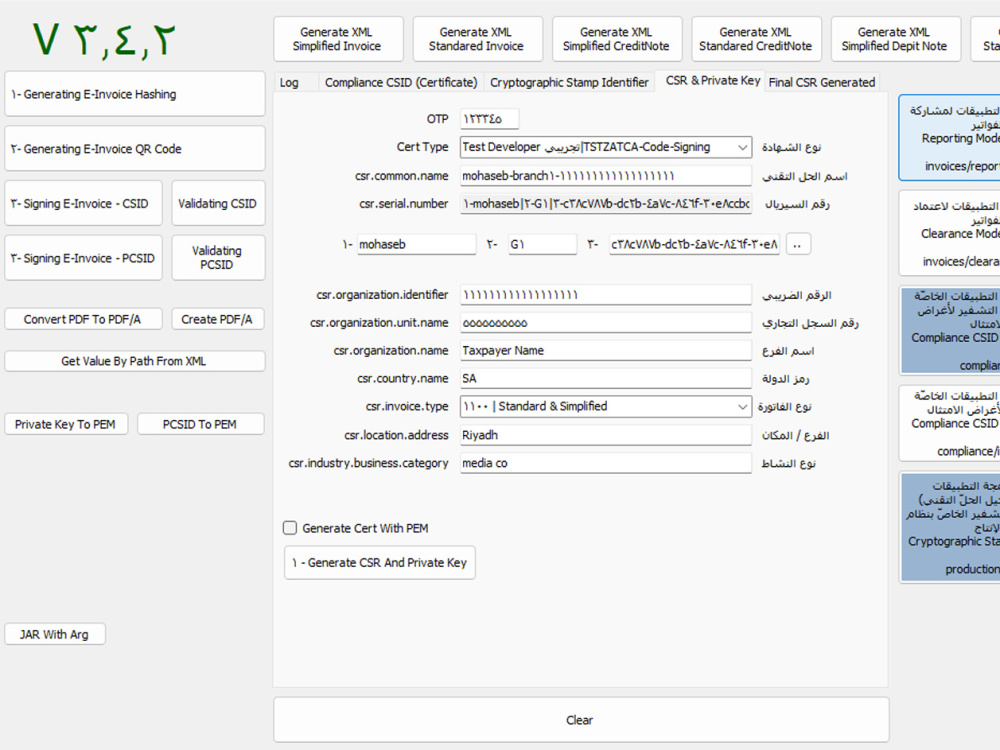Click the white Compliance CSID invoices panel button

(950, 423)
